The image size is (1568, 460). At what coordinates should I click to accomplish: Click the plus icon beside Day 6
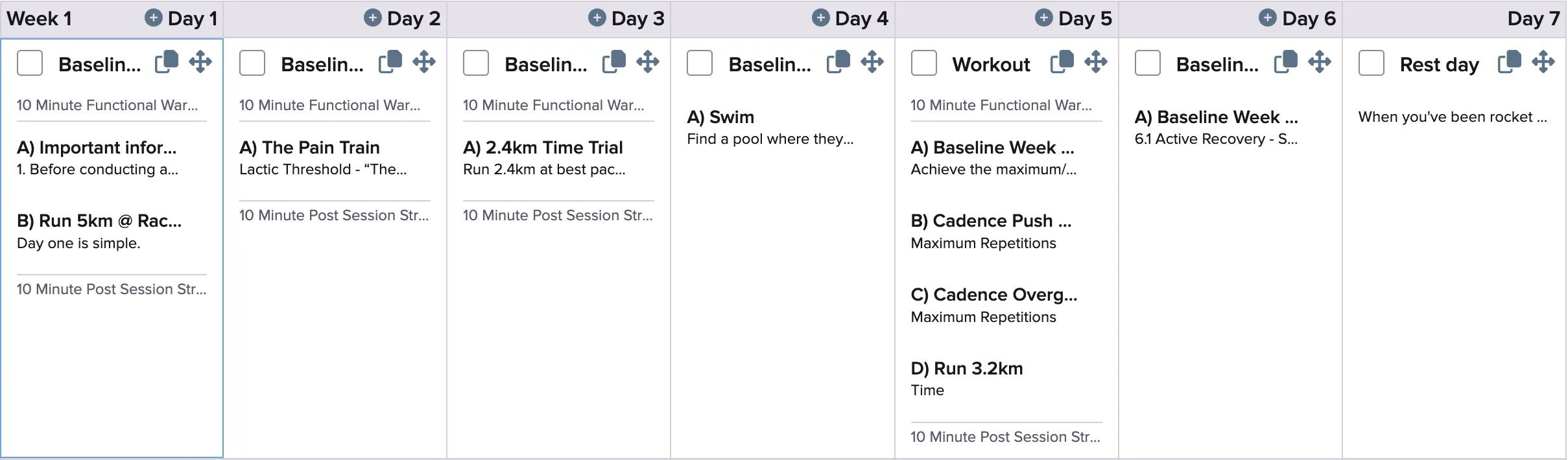click(1267, 17)
